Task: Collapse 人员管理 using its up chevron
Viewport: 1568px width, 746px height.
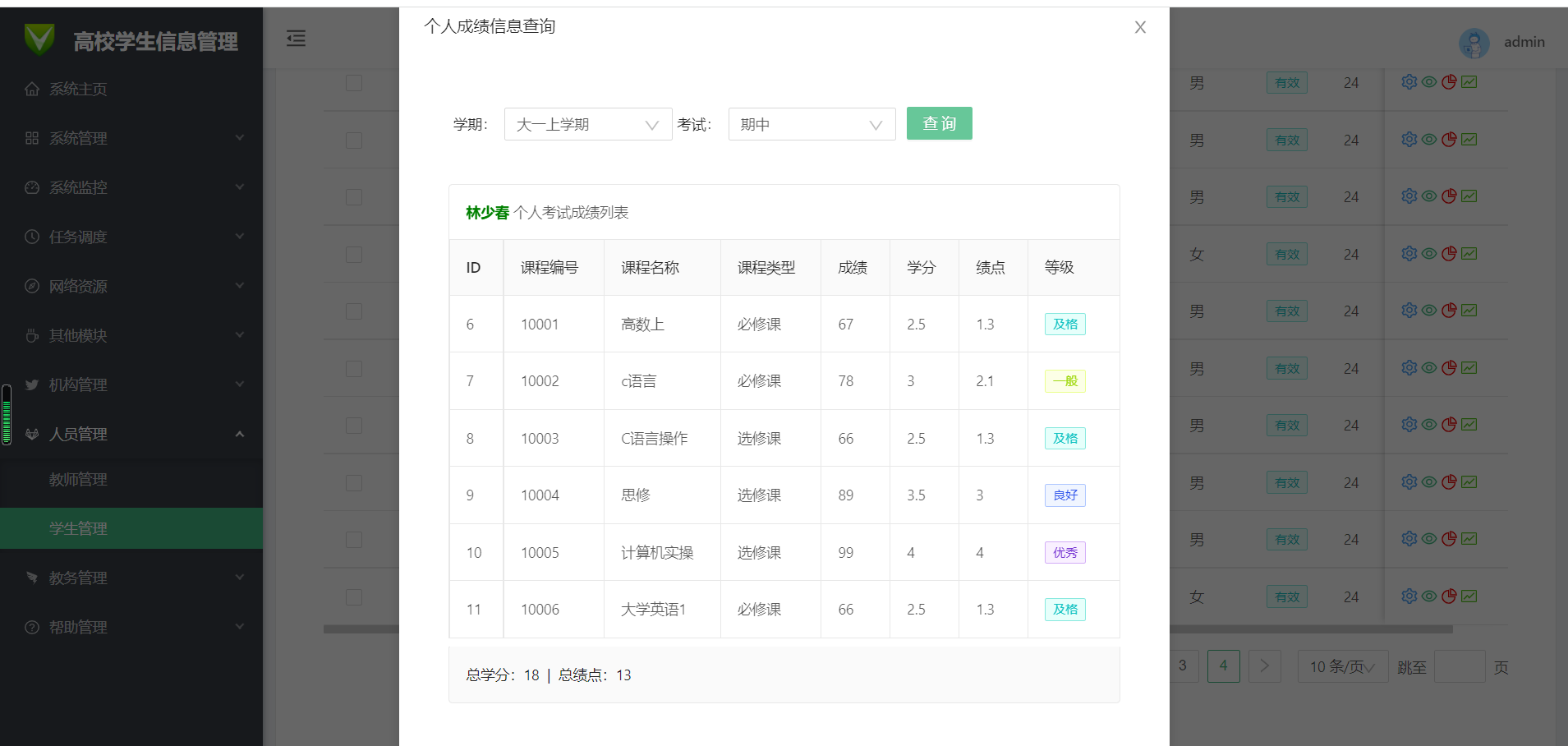Action: pos(240,433)
